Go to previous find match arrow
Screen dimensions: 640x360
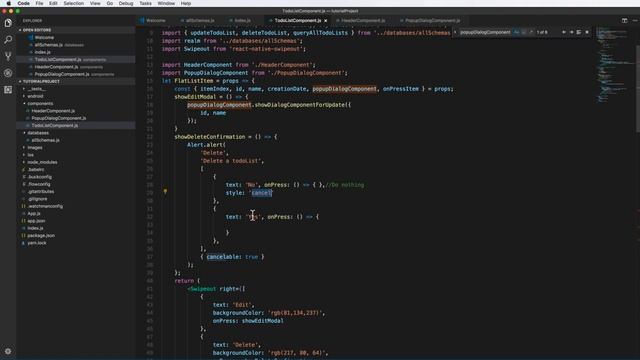pyautogui.click(x=564, y=32)
